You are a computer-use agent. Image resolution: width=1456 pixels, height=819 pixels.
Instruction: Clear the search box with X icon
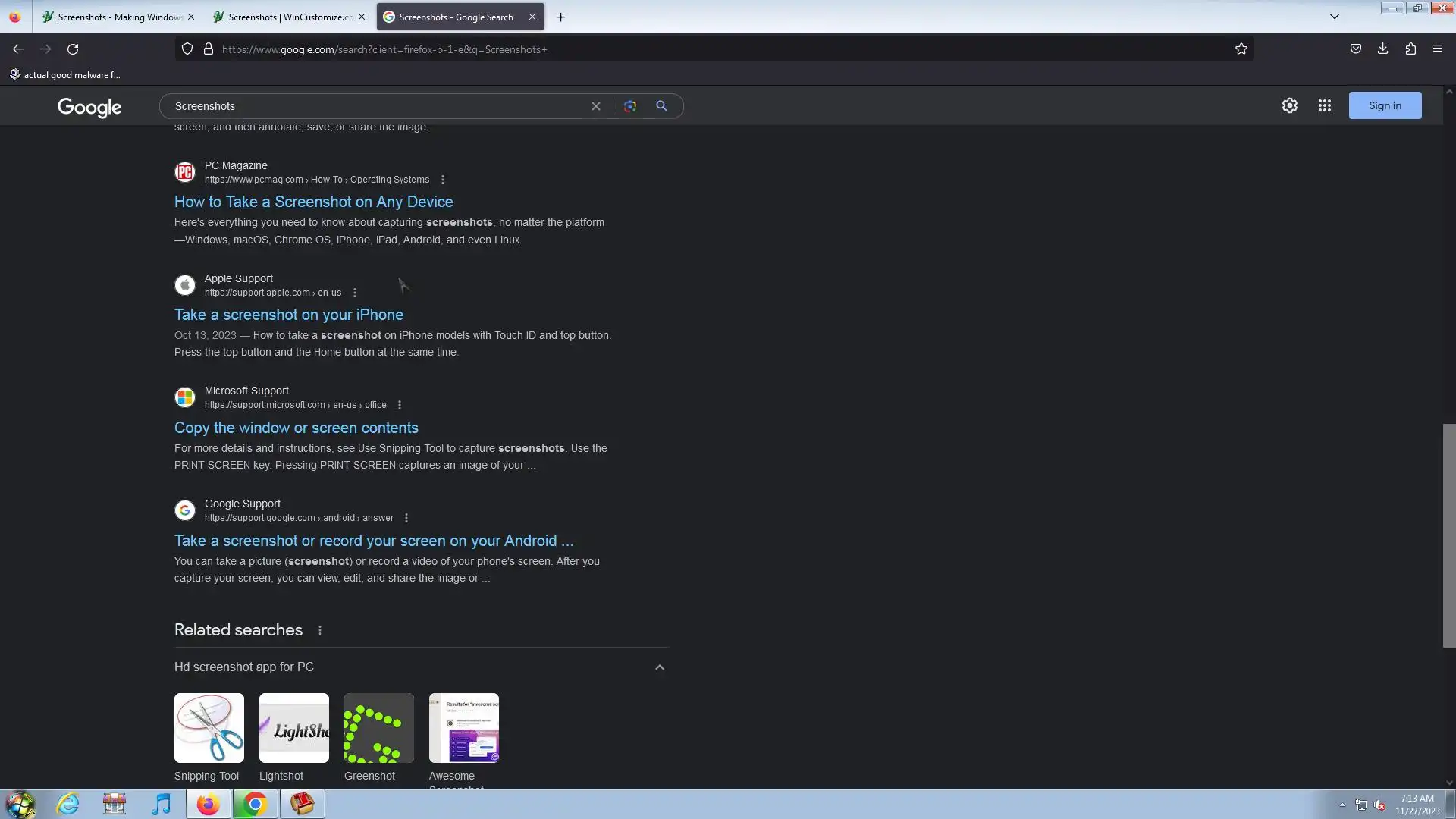(x=595, y=106)
